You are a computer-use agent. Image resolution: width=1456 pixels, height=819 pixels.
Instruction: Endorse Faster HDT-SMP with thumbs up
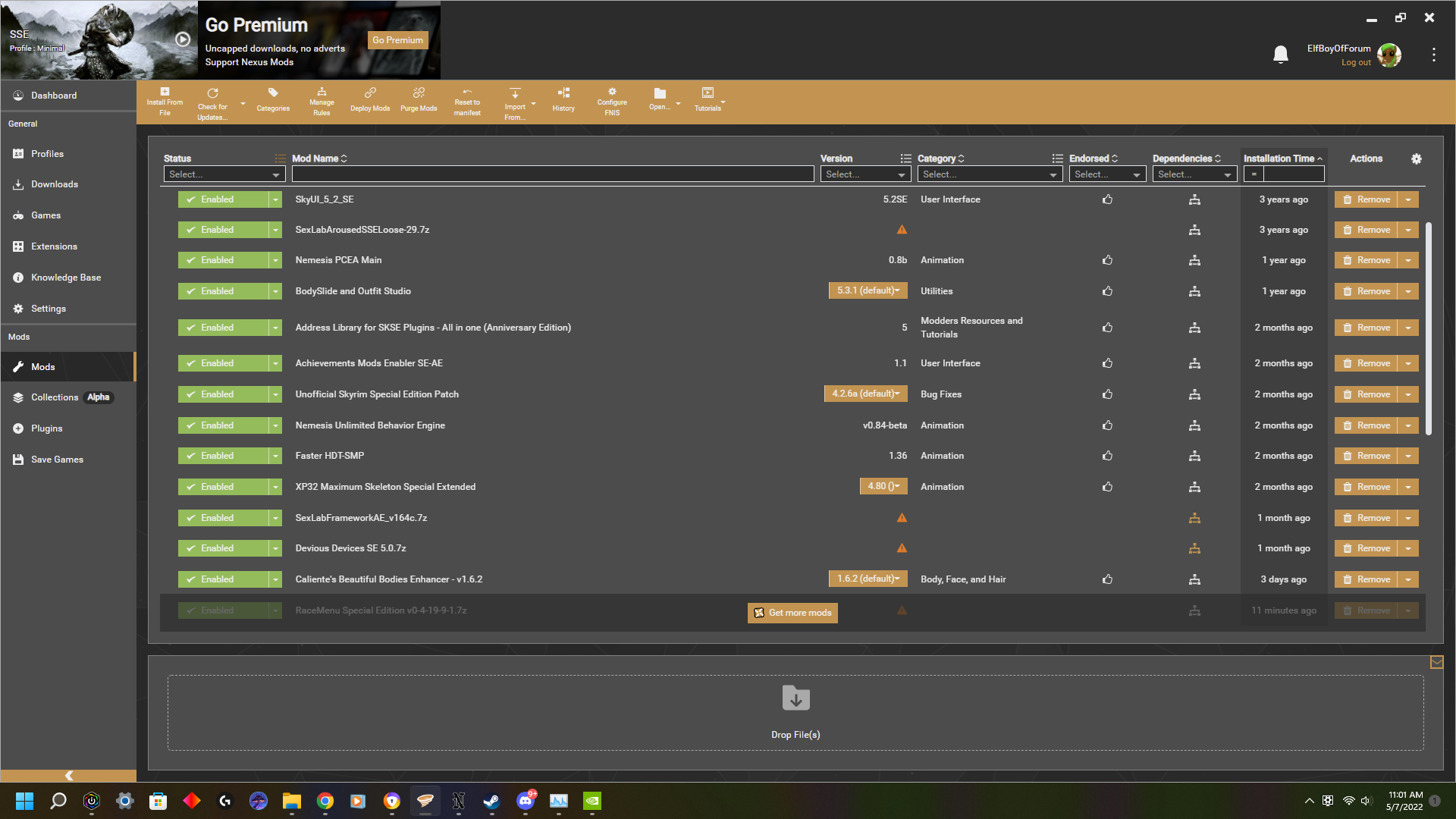pyautogui.click(x=1107, y=456)
